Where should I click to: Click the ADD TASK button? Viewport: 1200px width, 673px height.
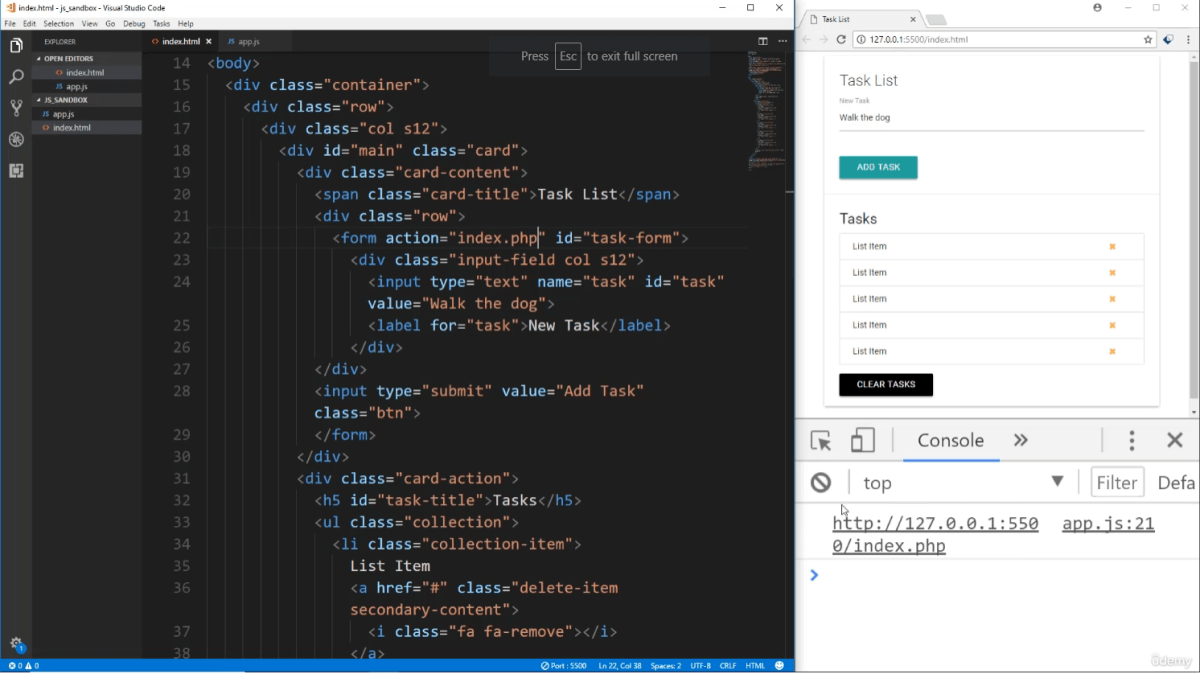coord(878,167)
